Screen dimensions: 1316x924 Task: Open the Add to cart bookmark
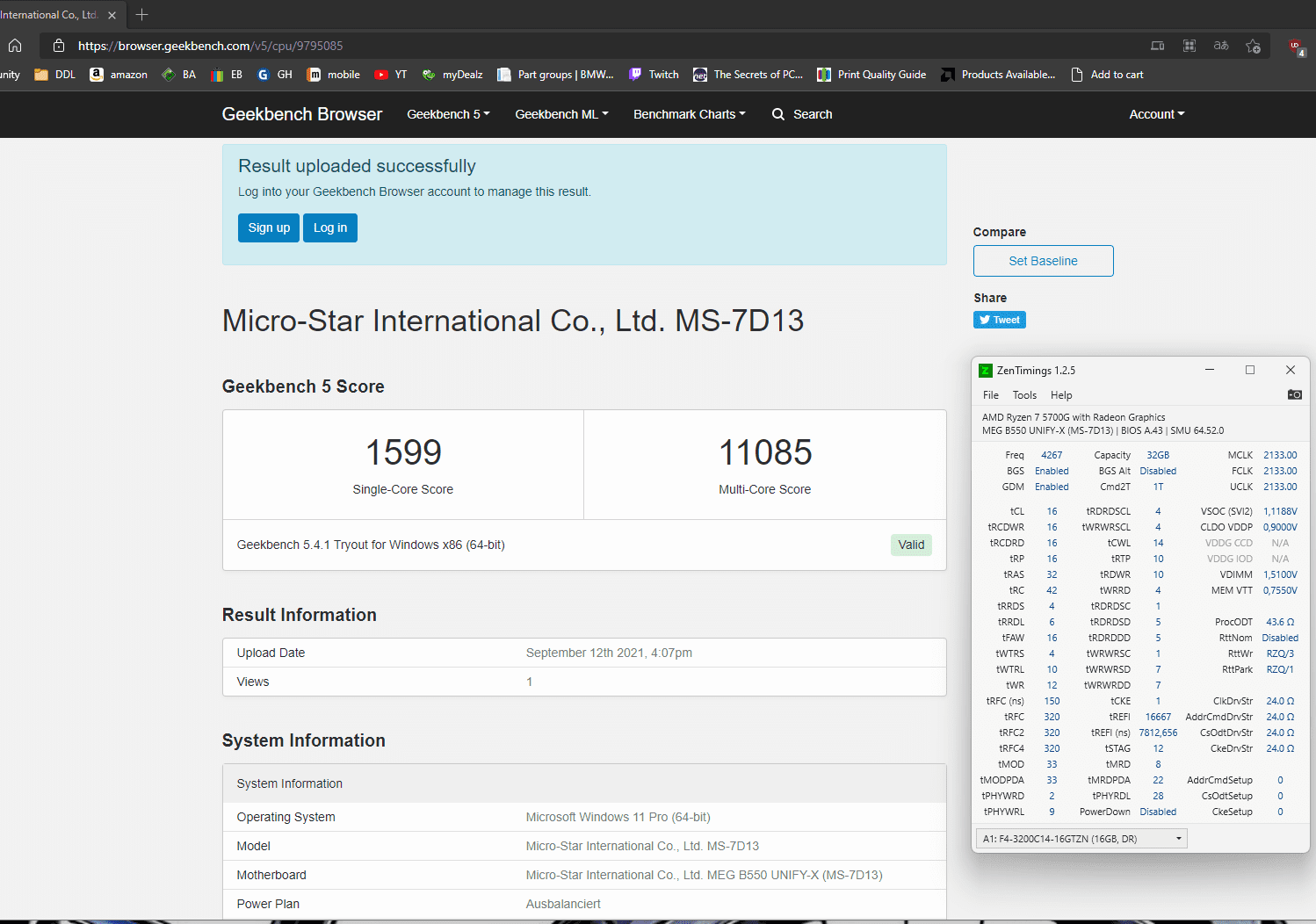point(1107,75)
